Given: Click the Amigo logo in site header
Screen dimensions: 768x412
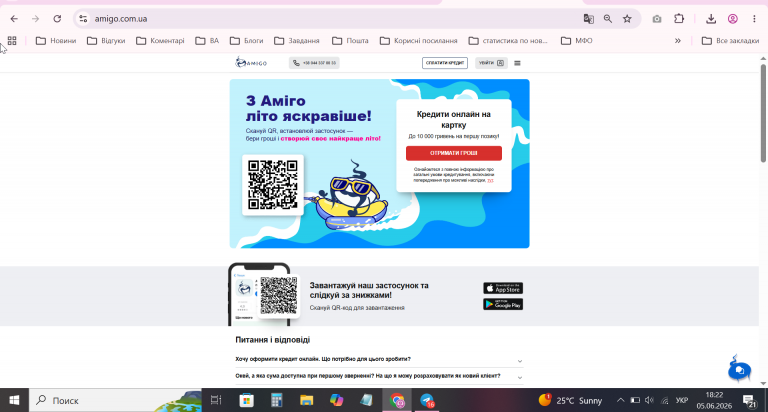Looking at the screenshot, I should click(251, 63).
